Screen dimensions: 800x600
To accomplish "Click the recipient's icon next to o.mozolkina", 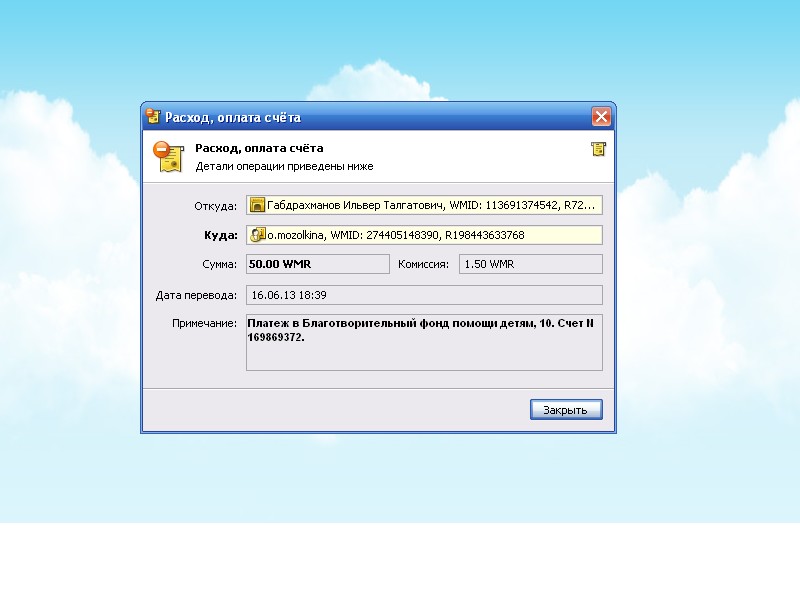I will click(x=258, y=235).
